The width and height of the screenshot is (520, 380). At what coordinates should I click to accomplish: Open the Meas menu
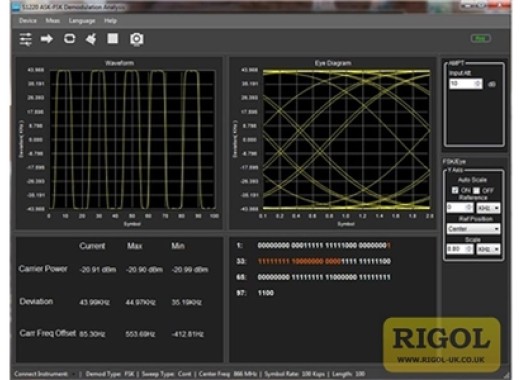[x=53, y=21]
